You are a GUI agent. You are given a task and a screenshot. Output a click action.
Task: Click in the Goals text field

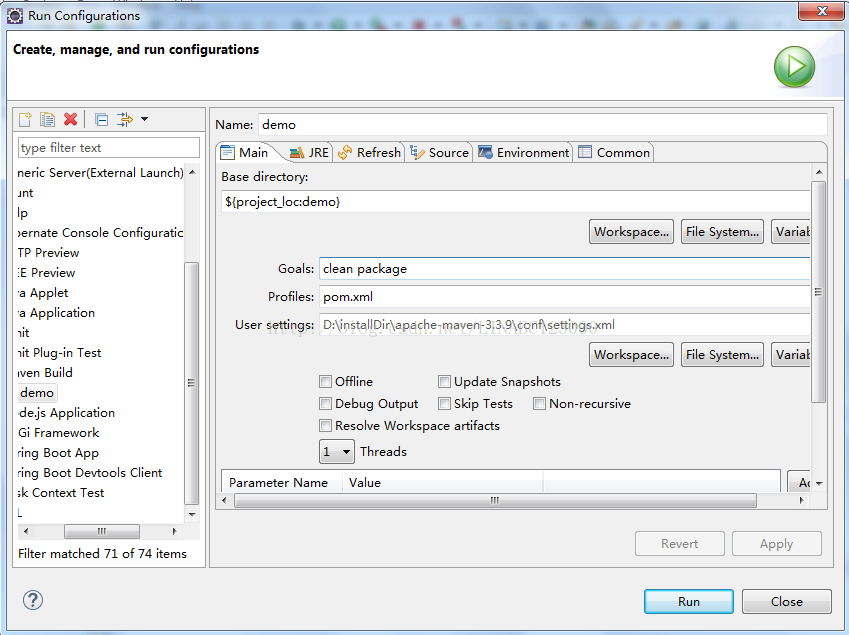[x=563, y=269]
